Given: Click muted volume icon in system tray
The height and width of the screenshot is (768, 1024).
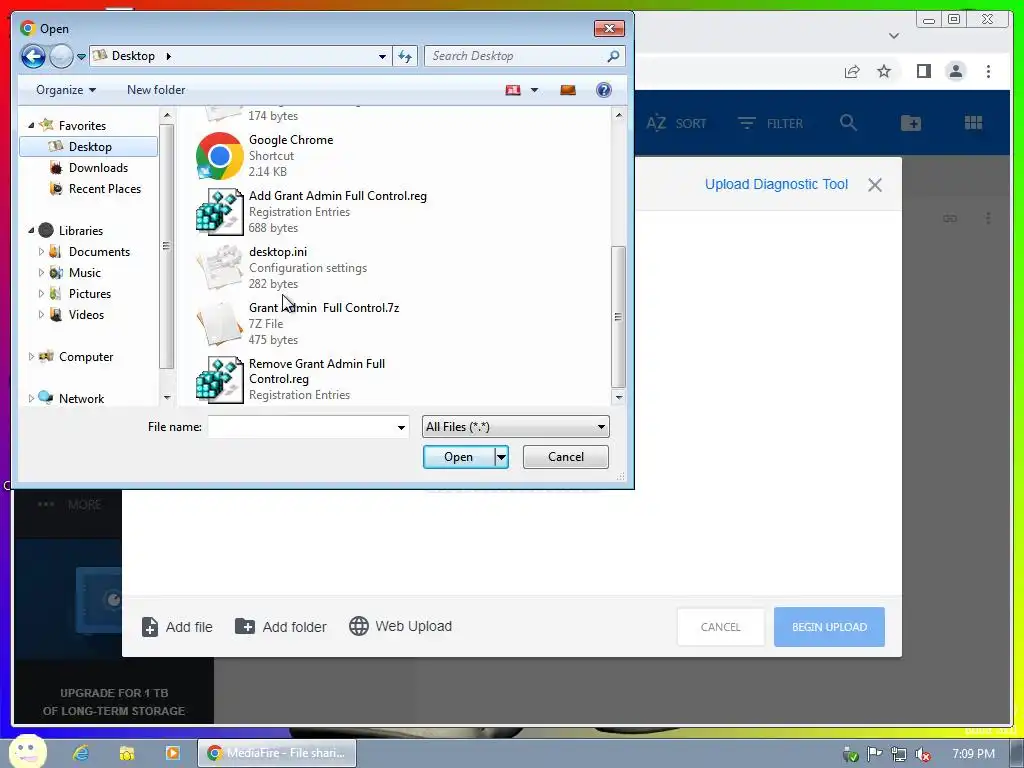Looking at the screenshot, I should [x=923, y=754].
